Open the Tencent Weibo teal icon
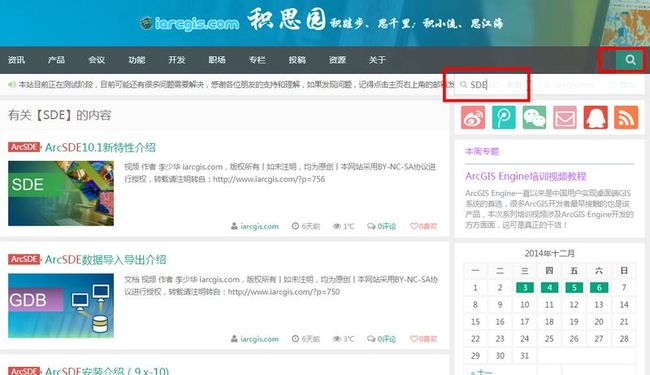The image size is (650, 375). pos(504,117)
